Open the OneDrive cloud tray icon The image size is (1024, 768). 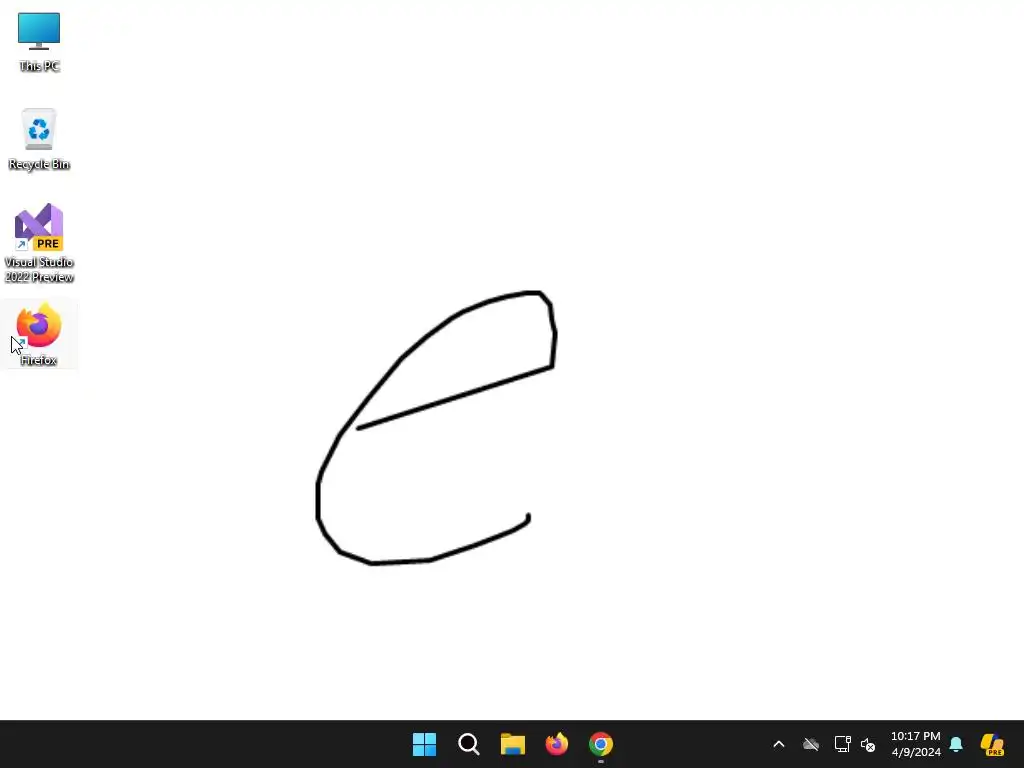pos(811,744)
